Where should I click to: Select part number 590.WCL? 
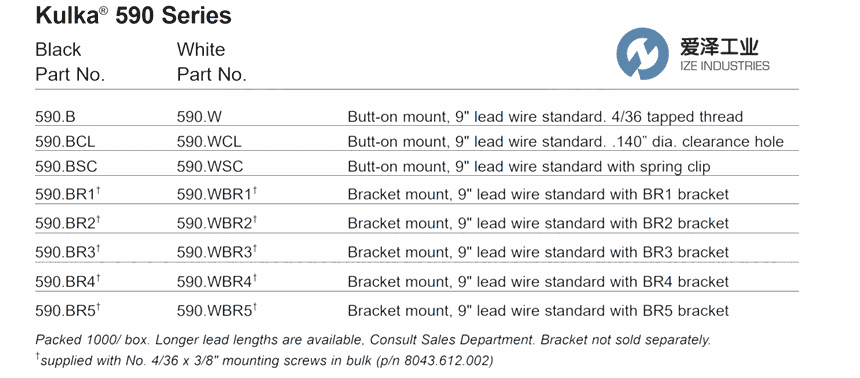coord(209,142)
